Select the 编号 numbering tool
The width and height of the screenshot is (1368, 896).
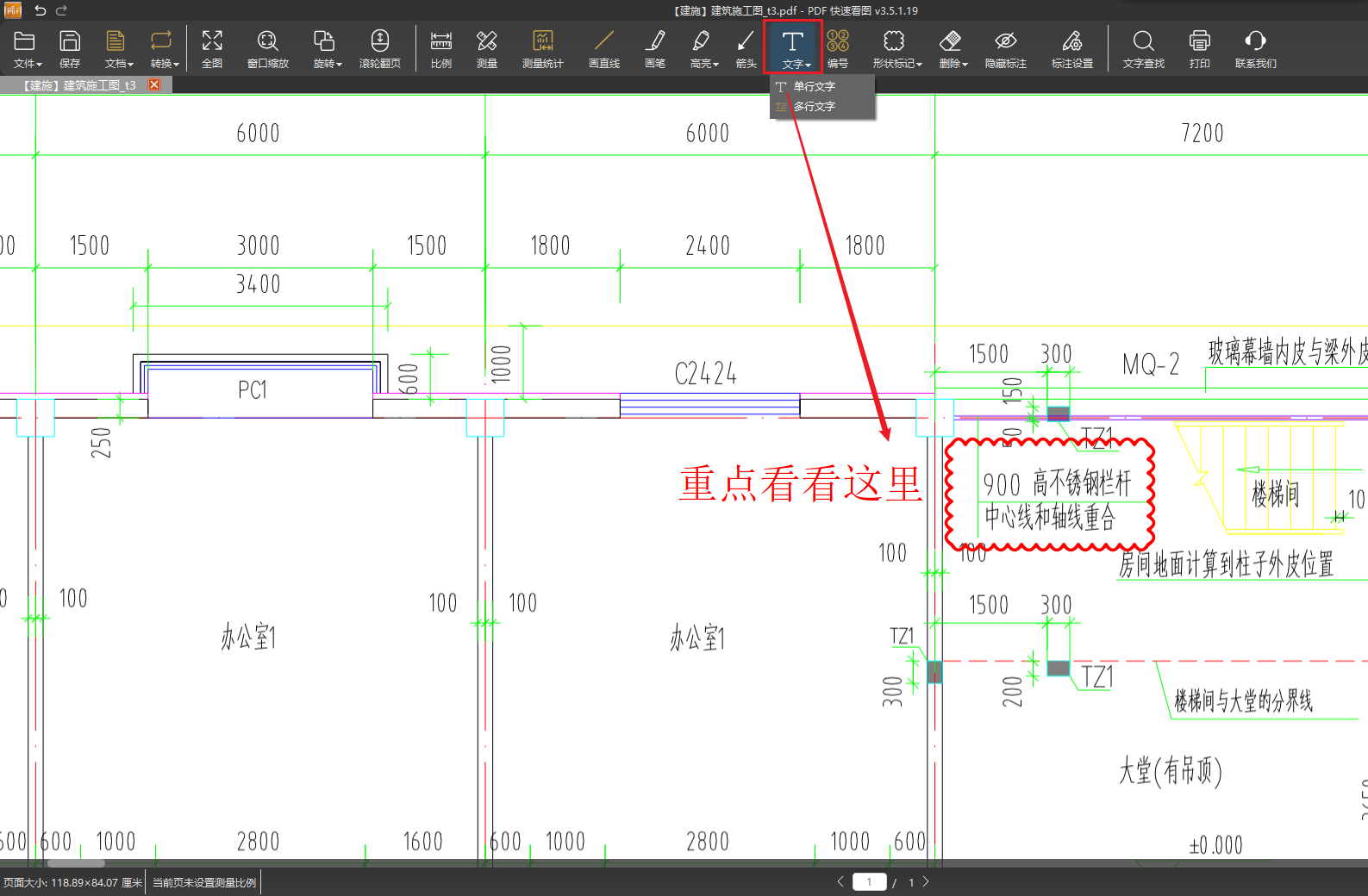838,40
